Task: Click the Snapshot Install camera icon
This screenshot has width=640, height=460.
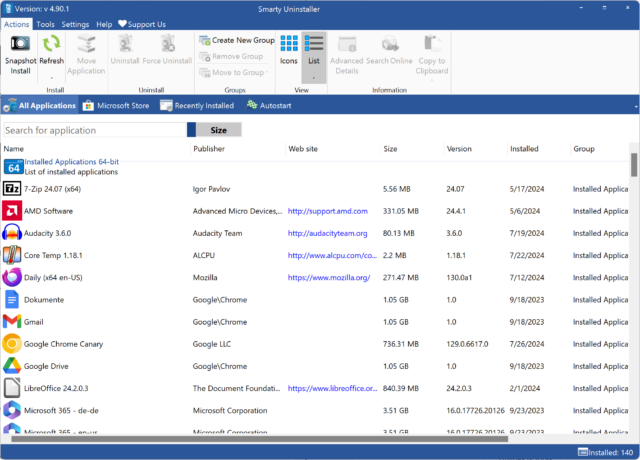Action: (x=20, y=43)
